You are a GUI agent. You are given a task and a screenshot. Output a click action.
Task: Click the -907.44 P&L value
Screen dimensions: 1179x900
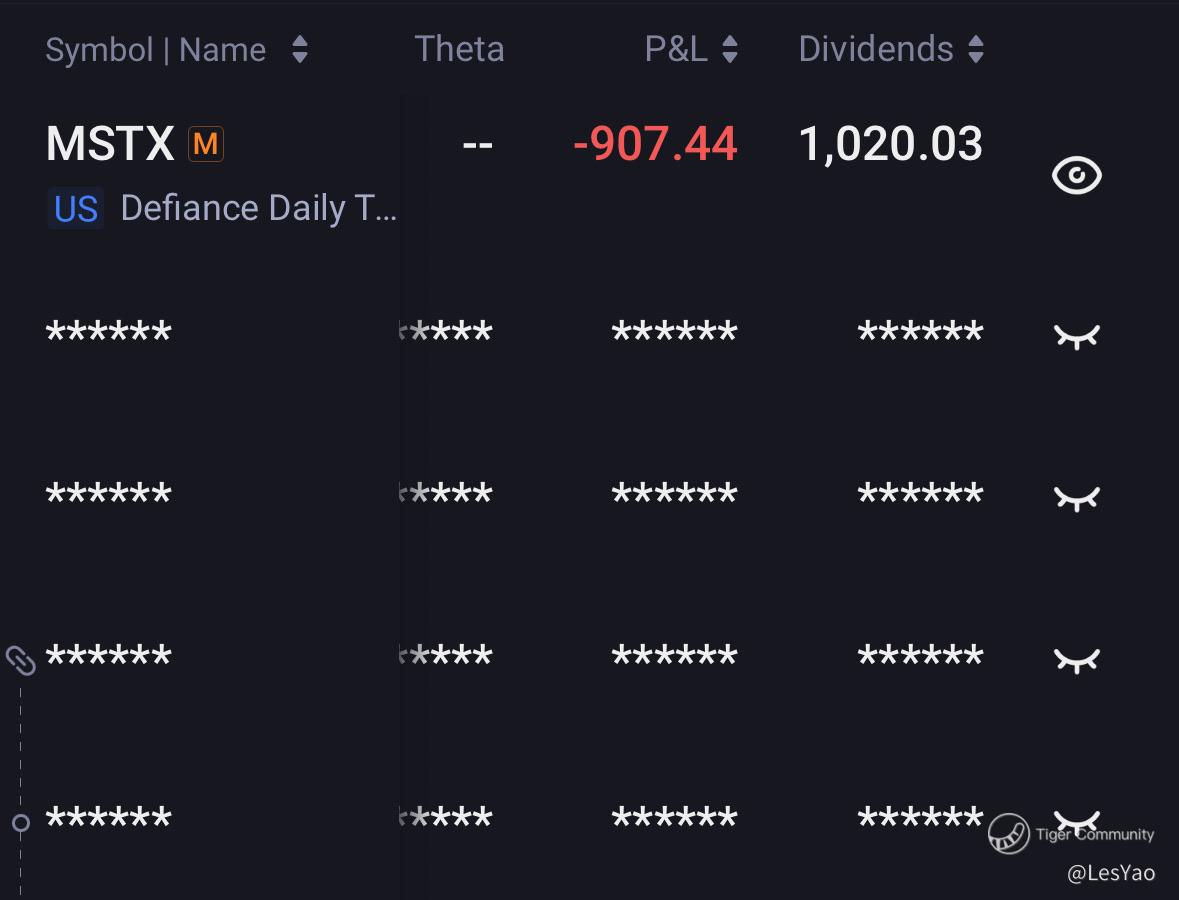(655, 144)
